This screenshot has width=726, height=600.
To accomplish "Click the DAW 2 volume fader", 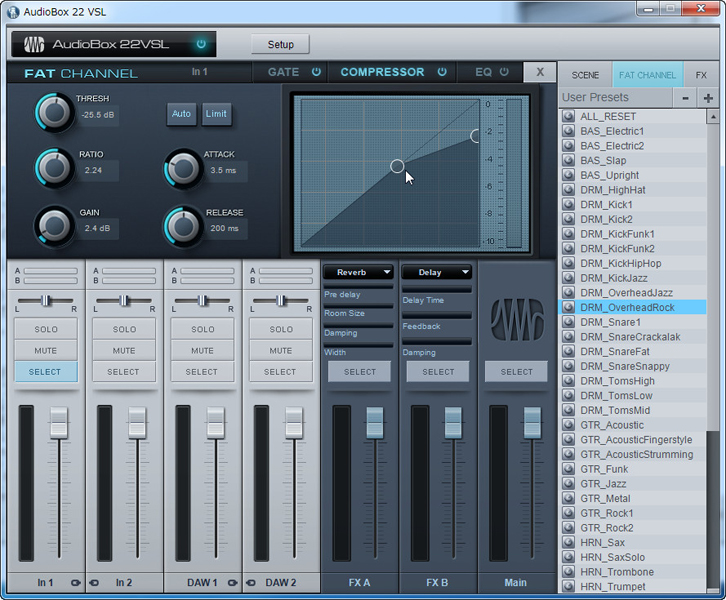I will pos(294,423).
